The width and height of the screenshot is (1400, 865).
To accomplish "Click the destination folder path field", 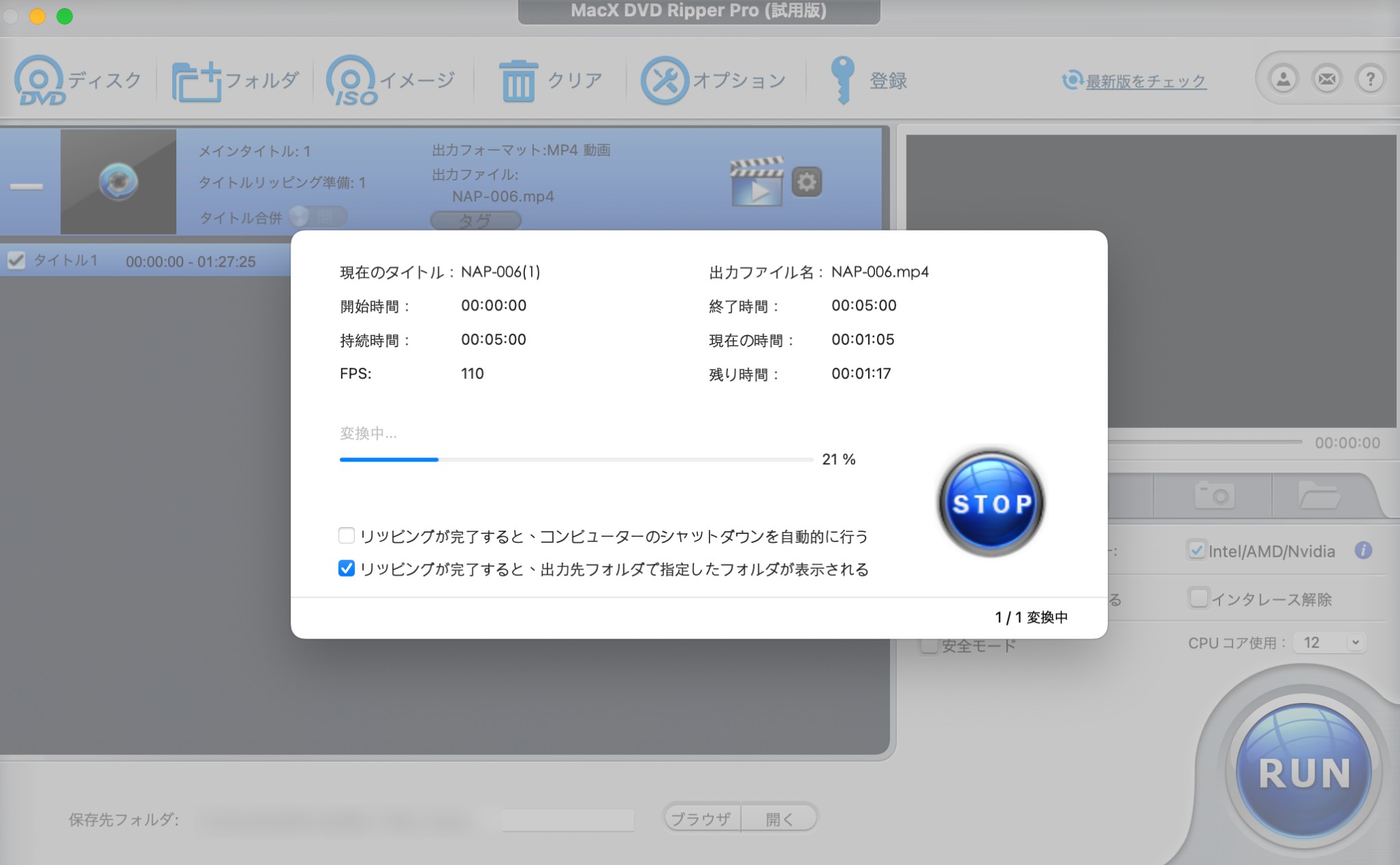I will point(417,820).
